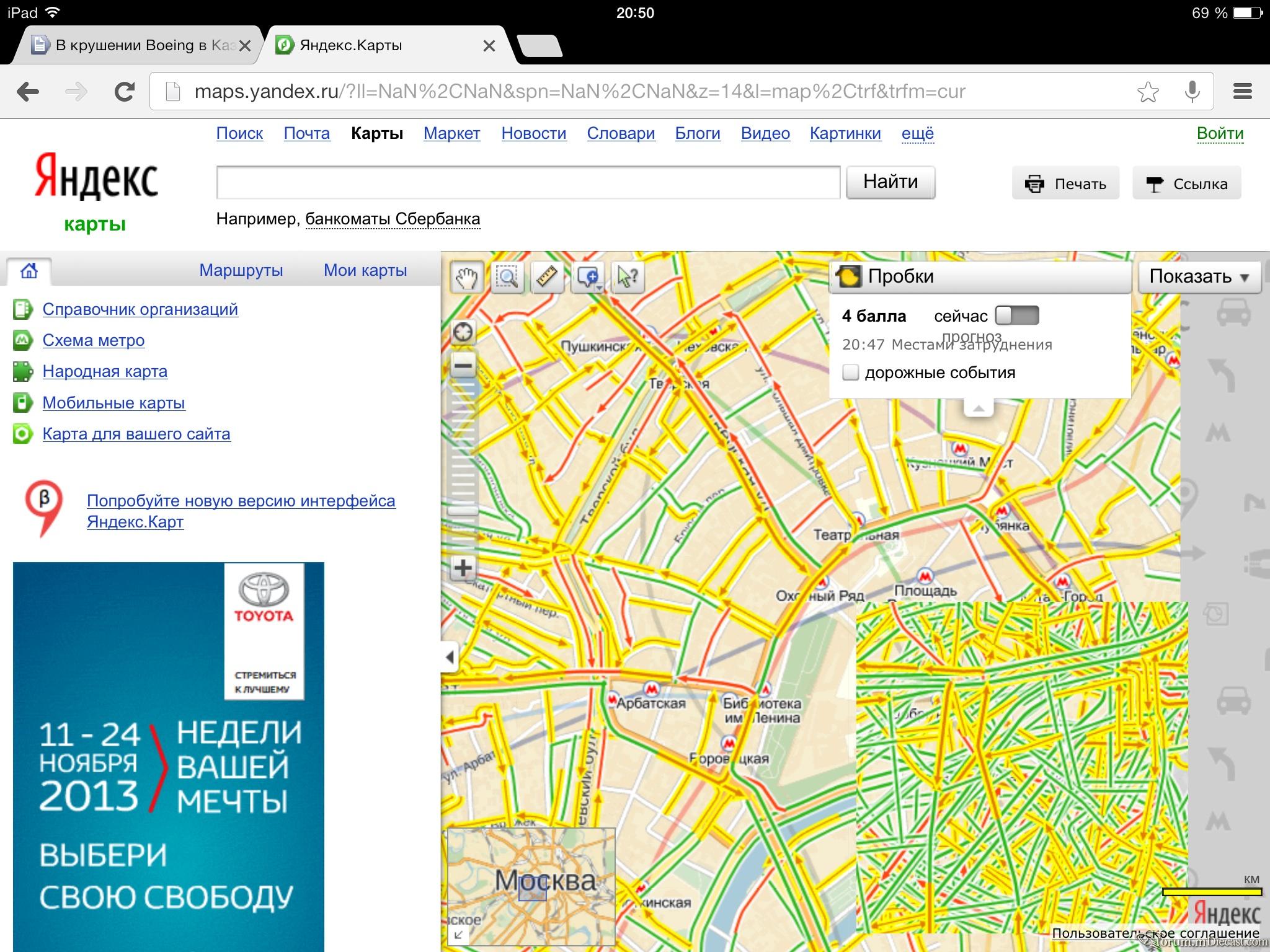Open Почта in top navigation

click(307, 133)
